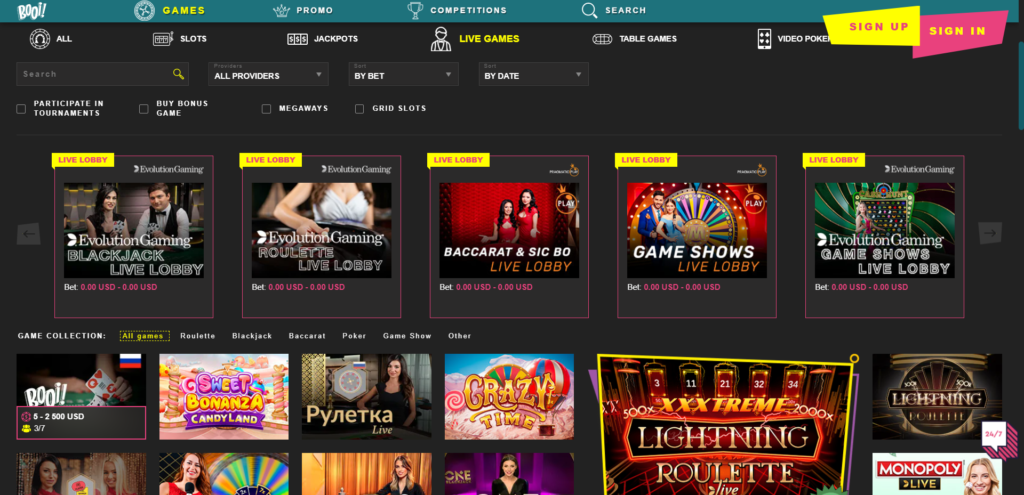Expand the All Providers dropdown
The image size is (1024, 495).
[268, 74]
